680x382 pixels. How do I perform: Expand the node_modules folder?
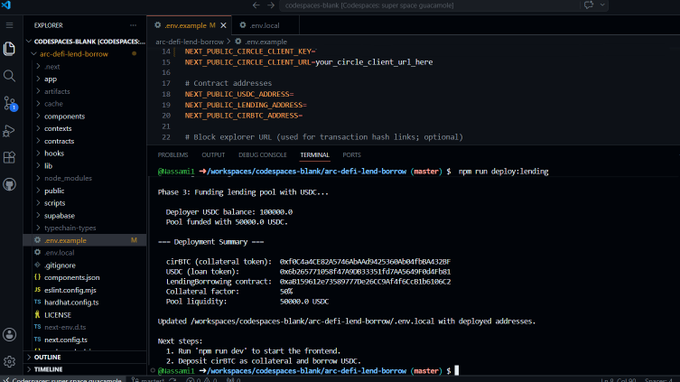click(85, 178)
